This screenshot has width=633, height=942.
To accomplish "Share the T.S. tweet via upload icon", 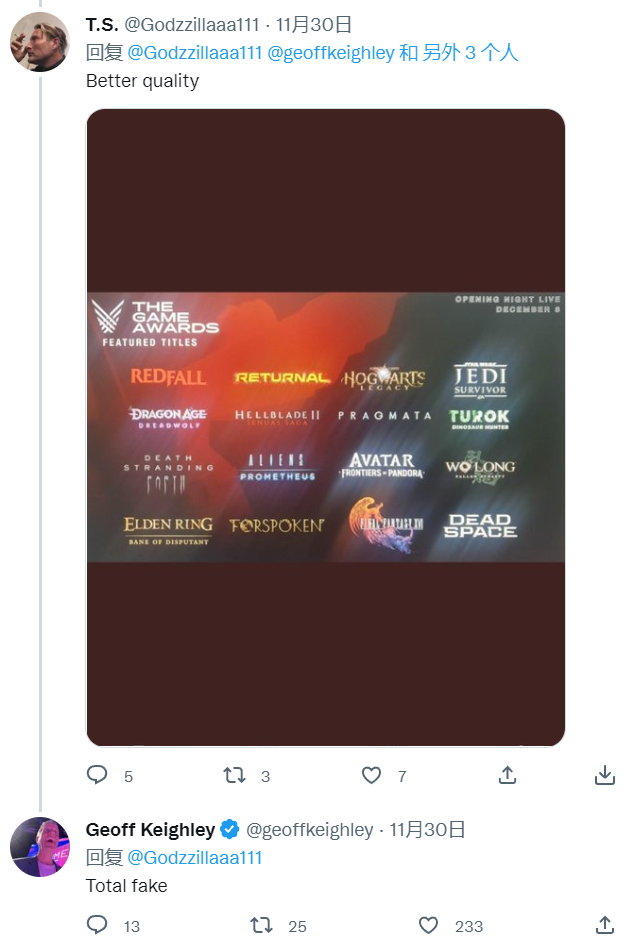I will coord(507,775).
